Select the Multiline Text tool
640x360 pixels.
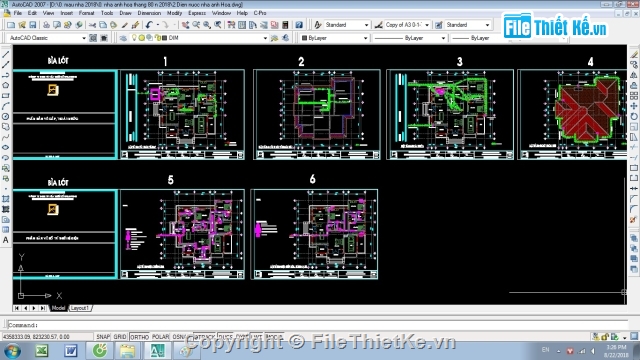point(5,240)
